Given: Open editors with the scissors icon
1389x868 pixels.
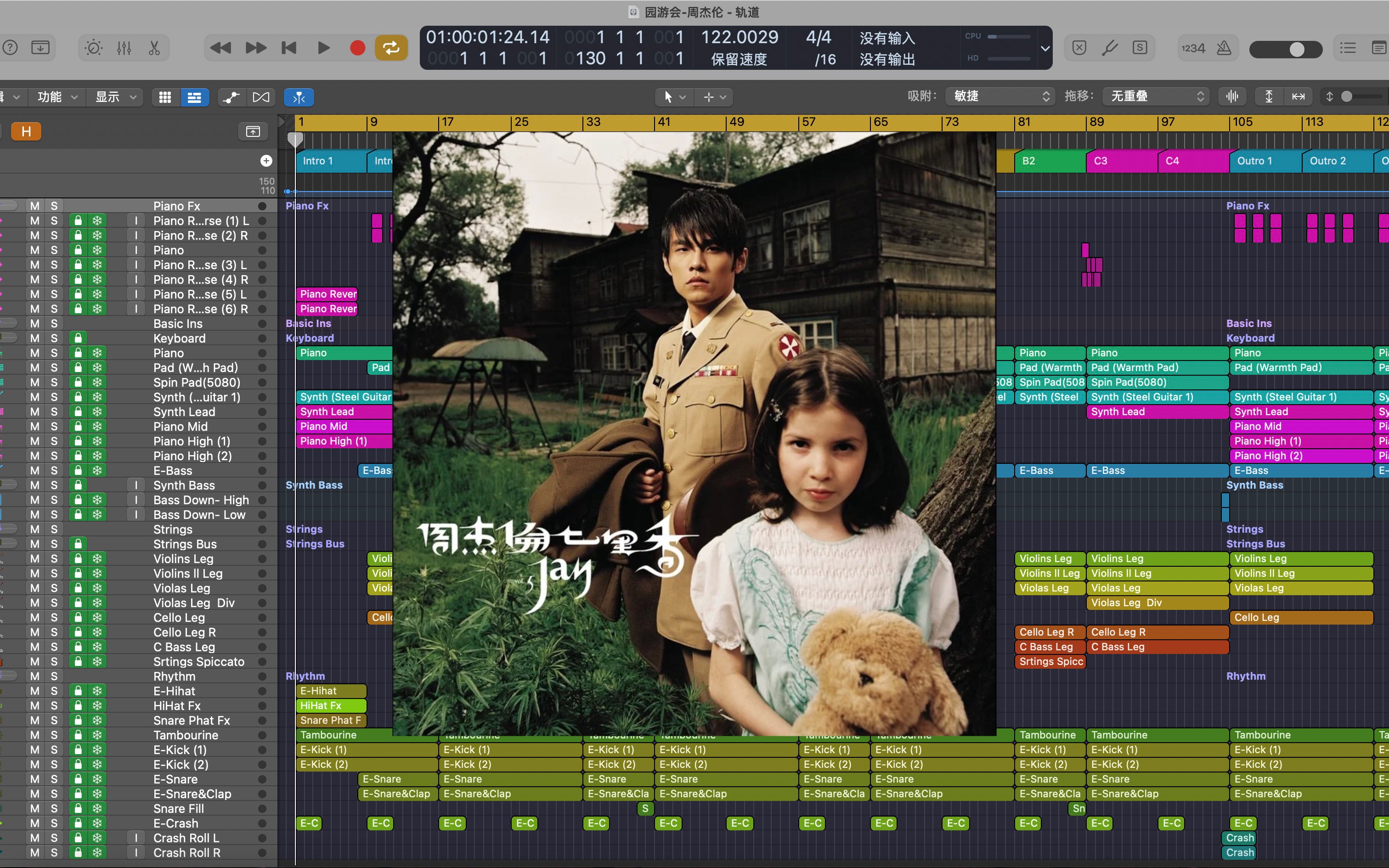Looking at the screenshot, I should pos(154,48).
